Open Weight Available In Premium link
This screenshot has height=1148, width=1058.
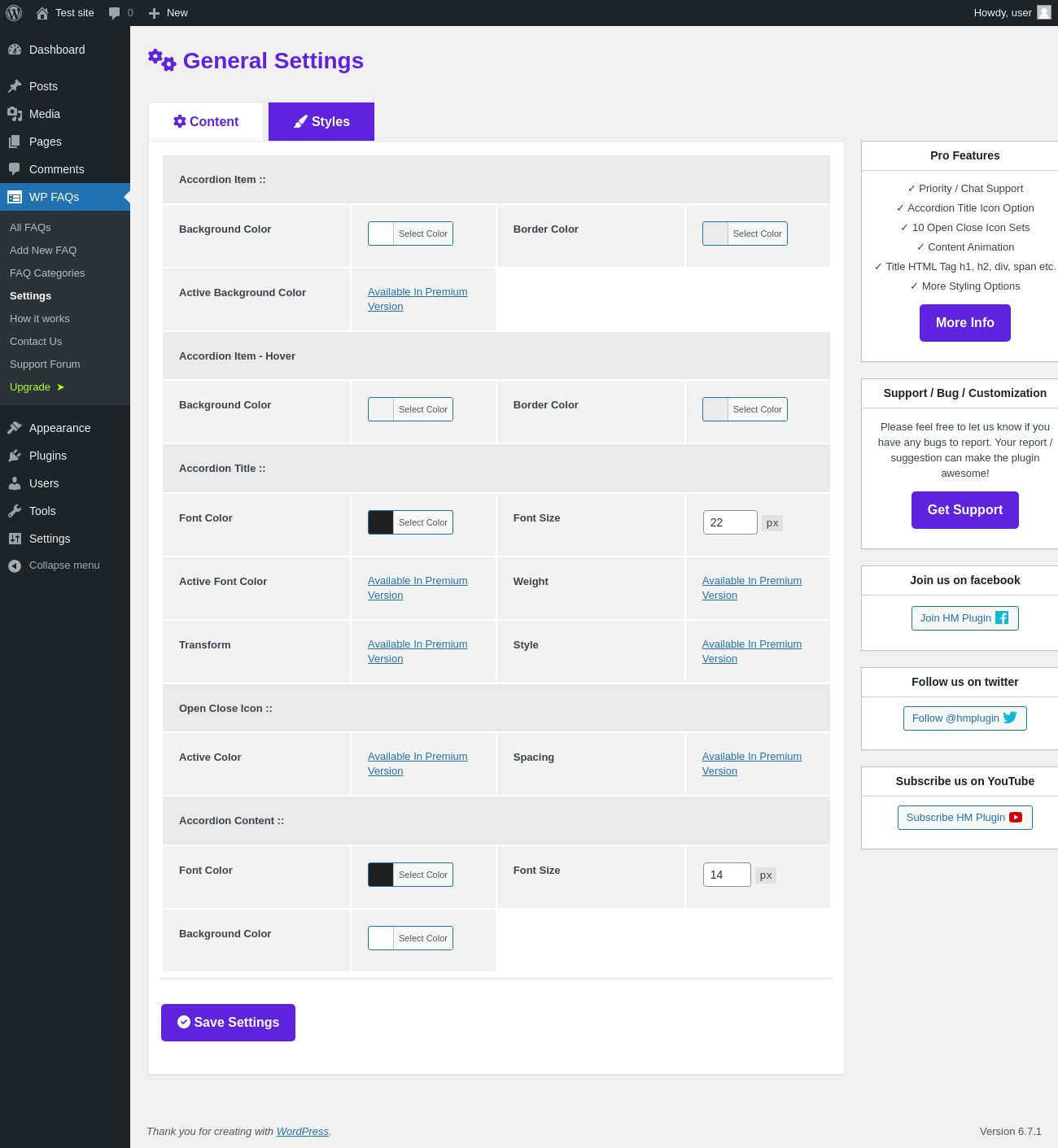752,588
